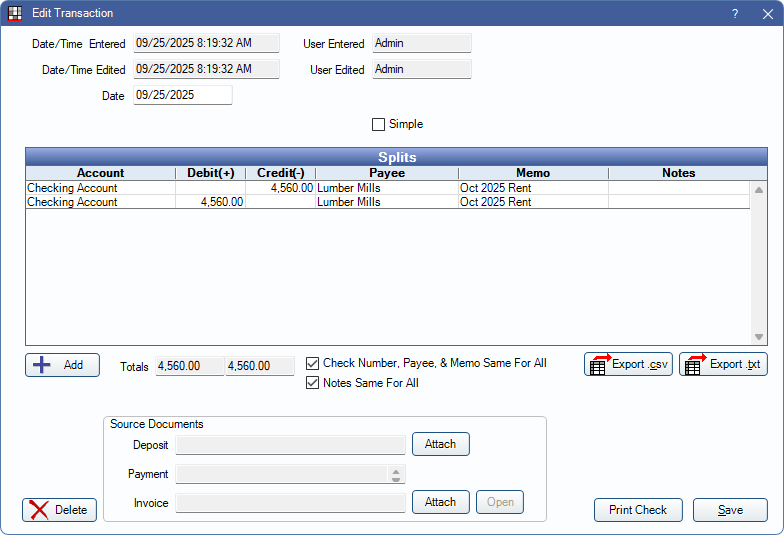Image resolution: width=784 pixels, height=535 pixels.
Task: Click the Edit Transaction window icon
Action: [x=15, y=14]
